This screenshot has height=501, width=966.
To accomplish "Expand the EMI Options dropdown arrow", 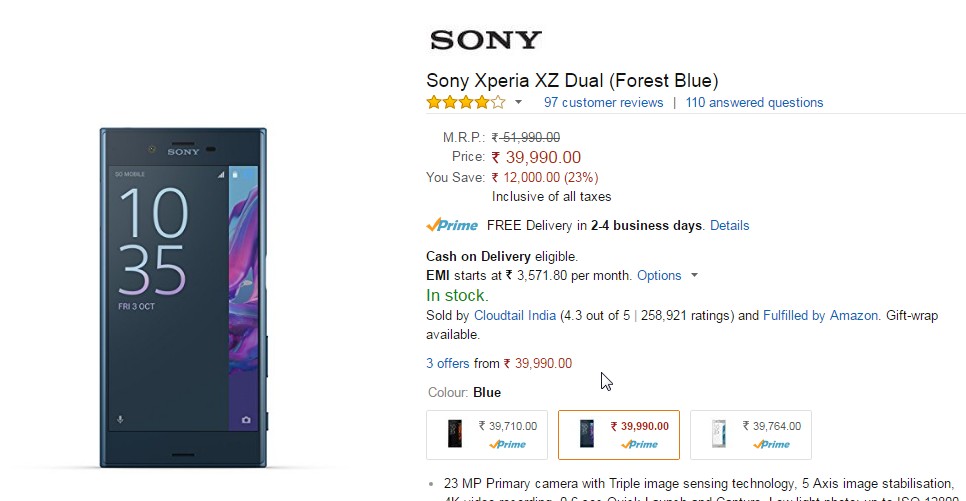I will coord(694,275).
